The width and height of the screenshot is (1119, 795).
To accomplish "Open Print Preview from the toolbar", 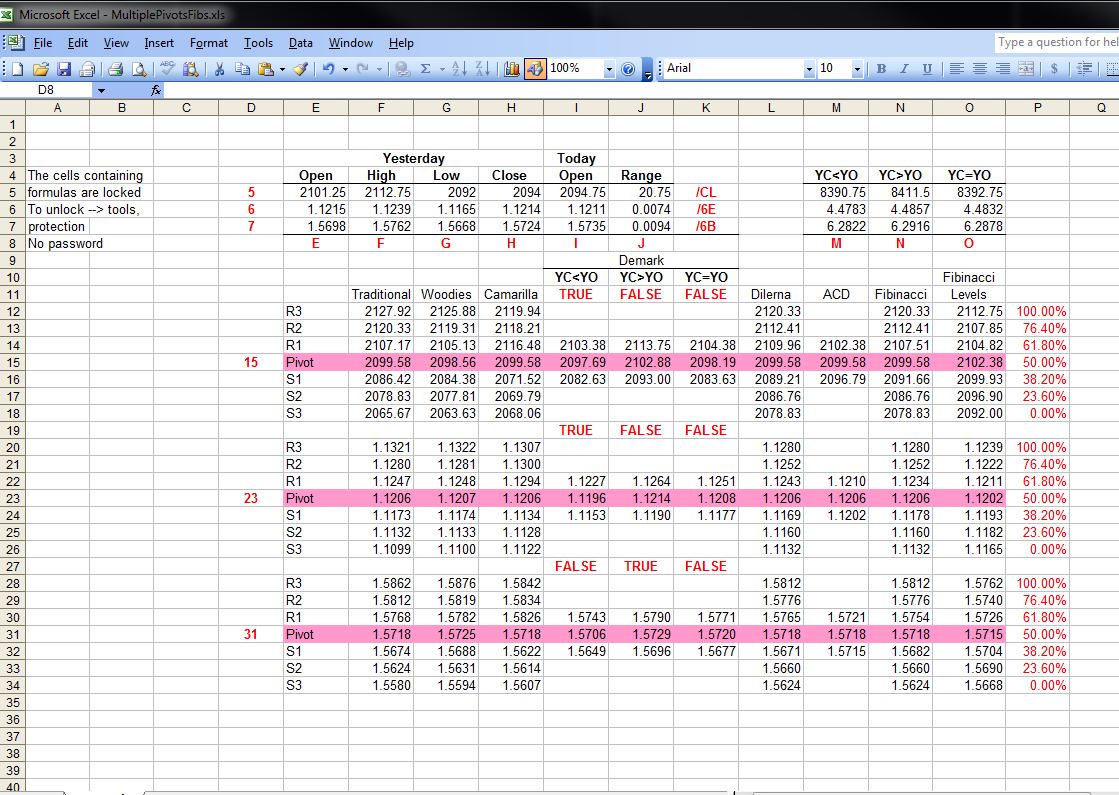I will pos(139,69).
